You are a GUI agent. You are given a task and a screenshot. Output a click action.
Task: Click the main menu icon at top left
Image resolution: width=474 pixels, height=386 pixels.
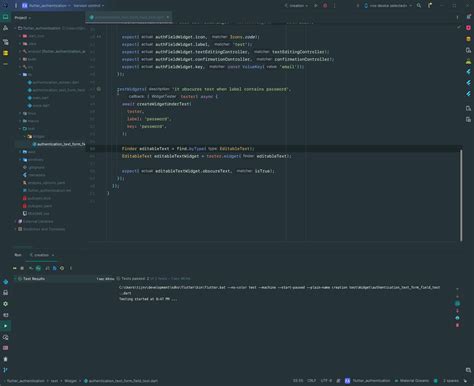pos(15,6)
